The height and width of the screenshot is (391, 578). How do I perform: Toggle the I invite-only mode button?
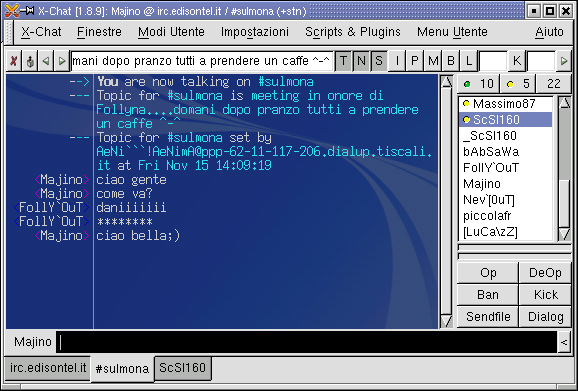[397, 61]
